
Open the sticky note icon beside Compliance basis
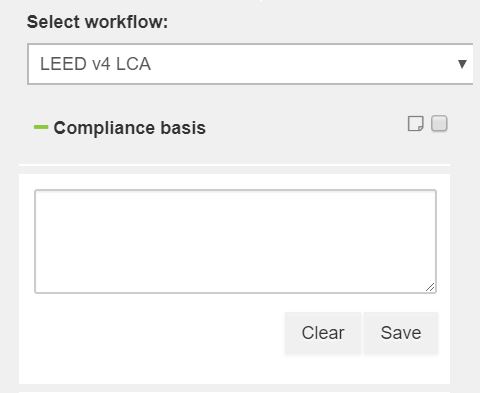pyautogui.click(x=416, y=124)
